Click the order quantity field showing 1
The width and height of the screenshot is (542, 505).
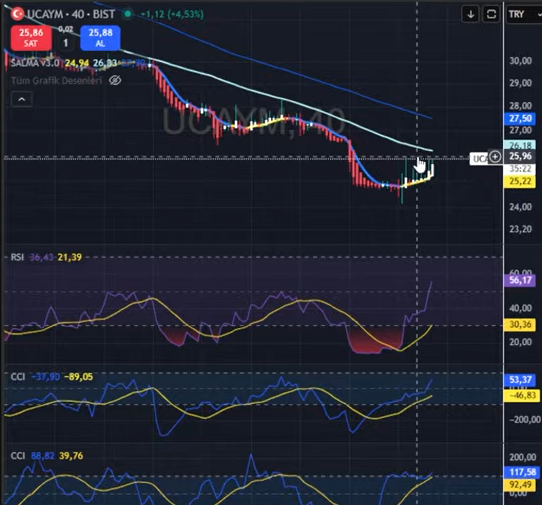[66, 43]
